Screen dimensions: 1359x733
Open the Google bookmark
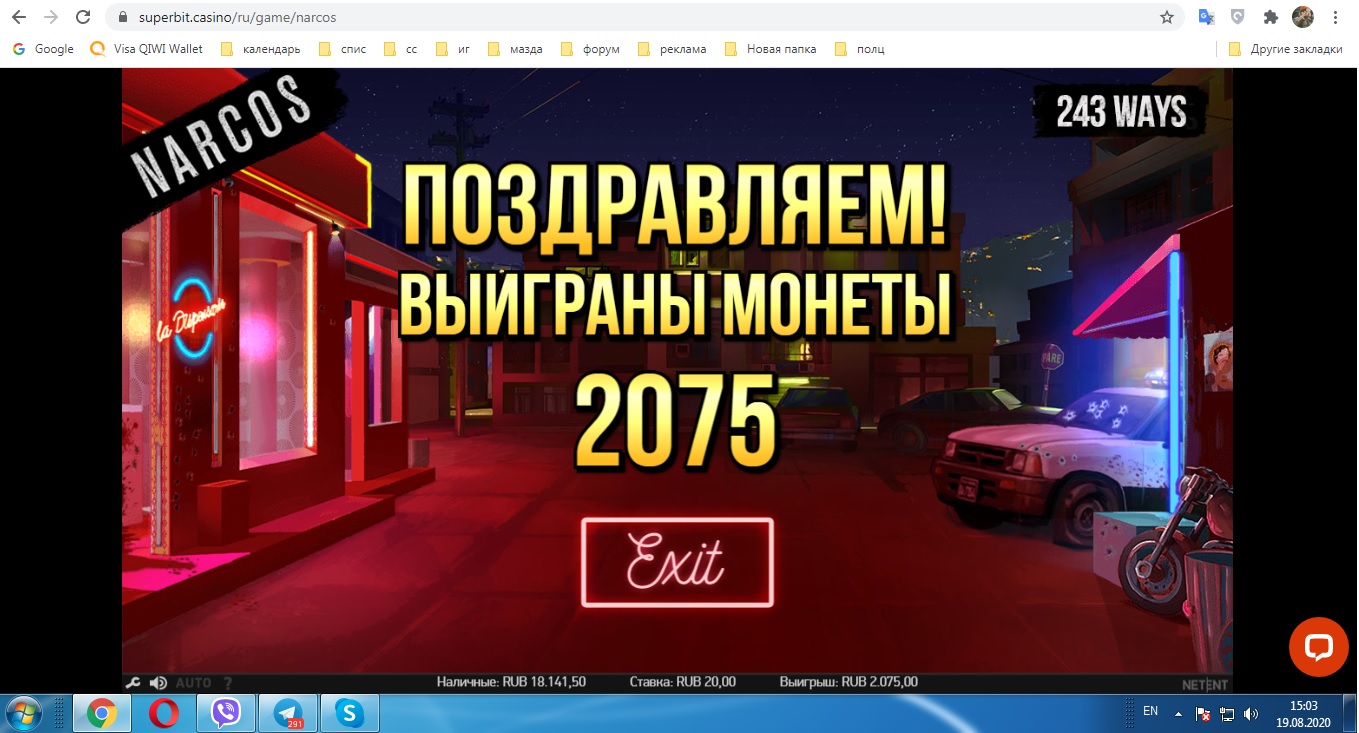pyautogui.click(x=43, y=49)
